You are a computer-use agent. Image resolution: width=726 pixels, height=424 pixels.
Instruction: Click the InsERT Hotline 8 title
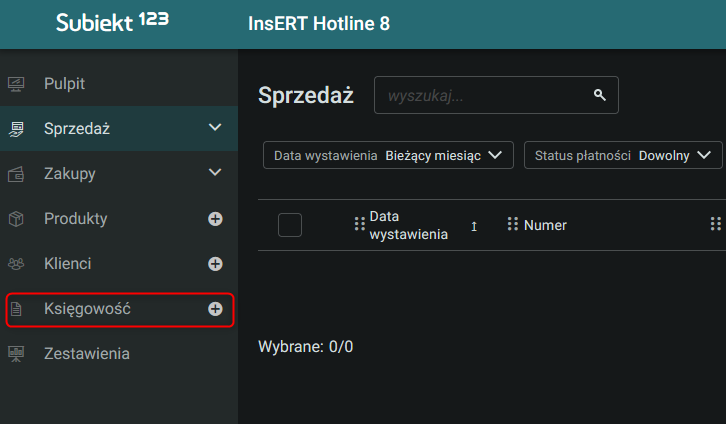pyautogui.click(x=319, y=23)
